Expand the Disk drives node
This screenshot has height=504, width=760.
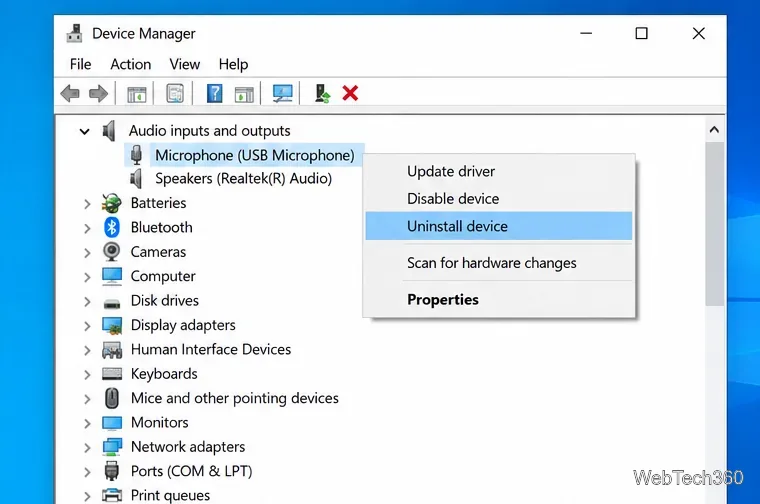87,301
